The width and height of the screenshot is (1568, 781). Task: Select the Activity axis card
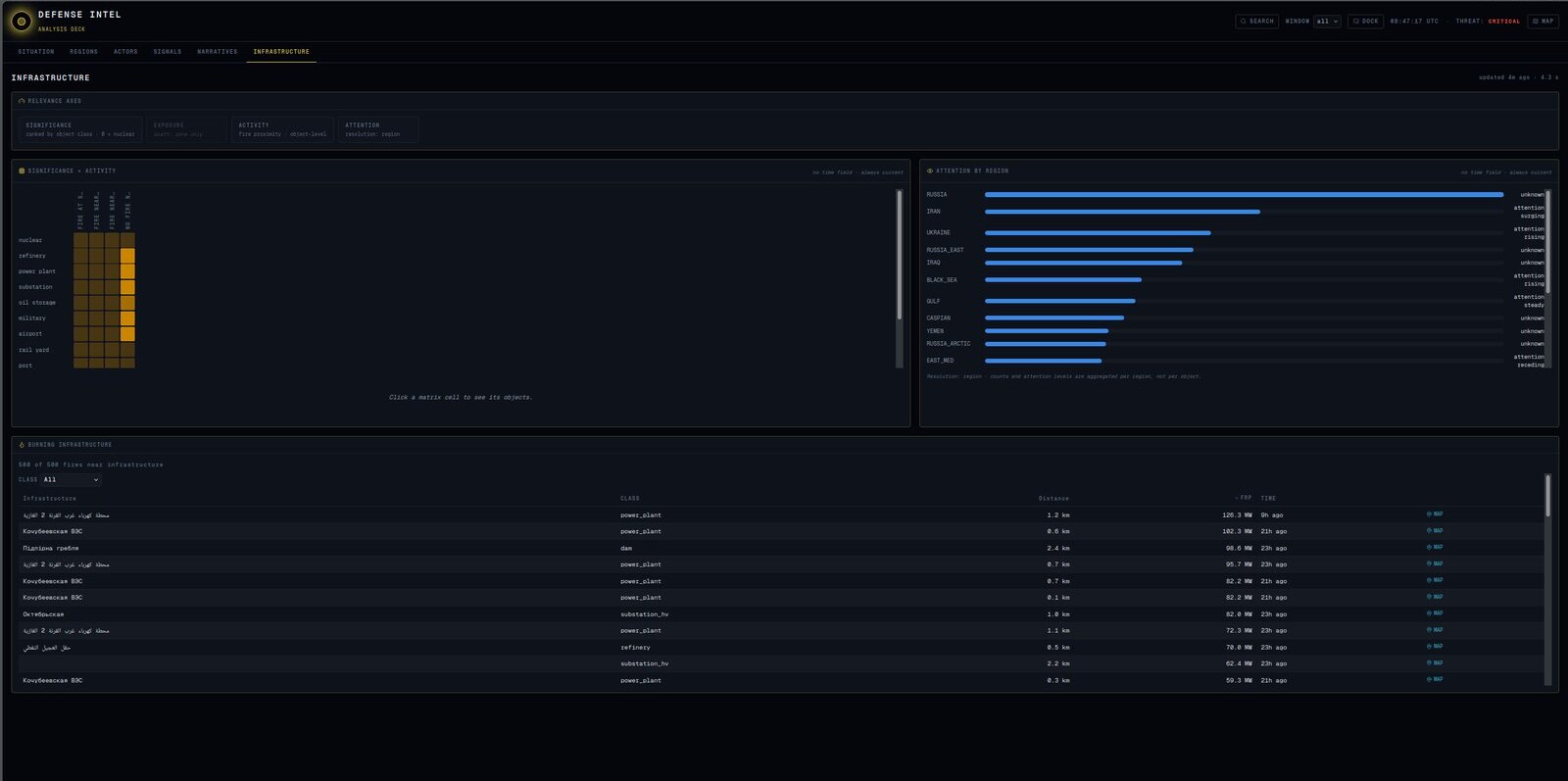282,129
